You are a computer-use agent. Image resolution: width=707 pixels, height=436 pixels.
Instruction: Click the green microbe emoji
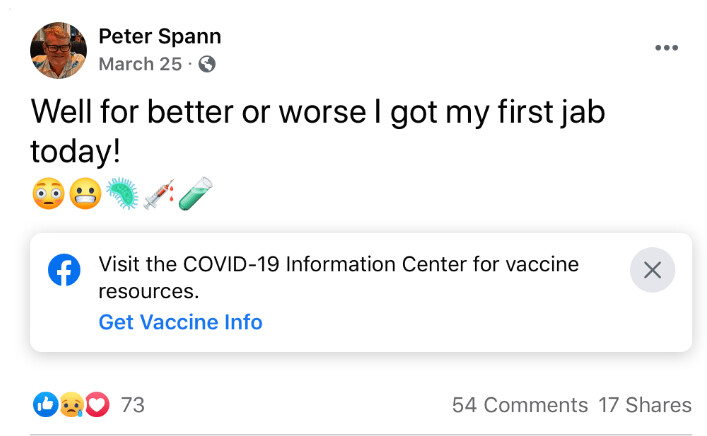coord(120,194)
